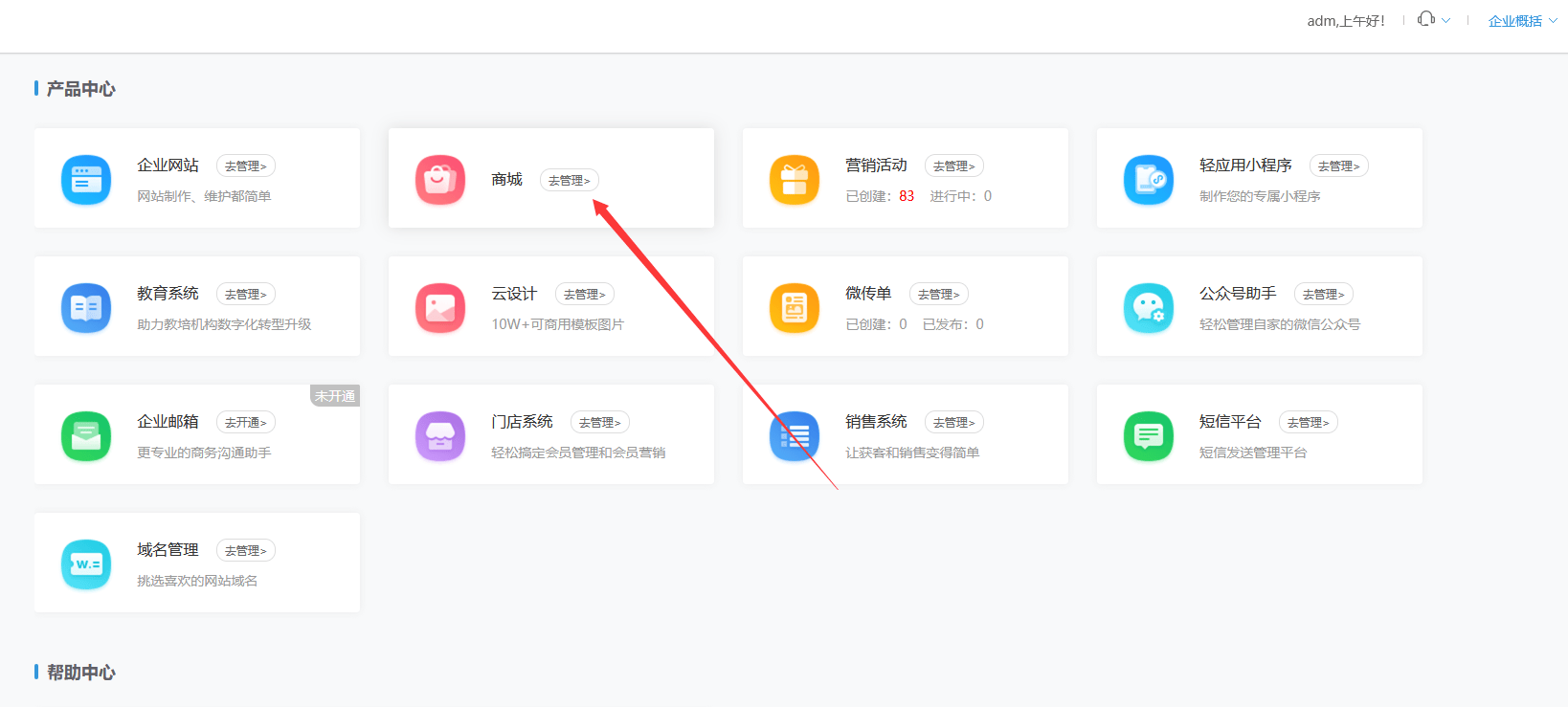This screenshot has height=707, width=1568.
Task: Click 去开通 button for 企业邮箱
Action: pyautogui.click(x=246, y=422)
